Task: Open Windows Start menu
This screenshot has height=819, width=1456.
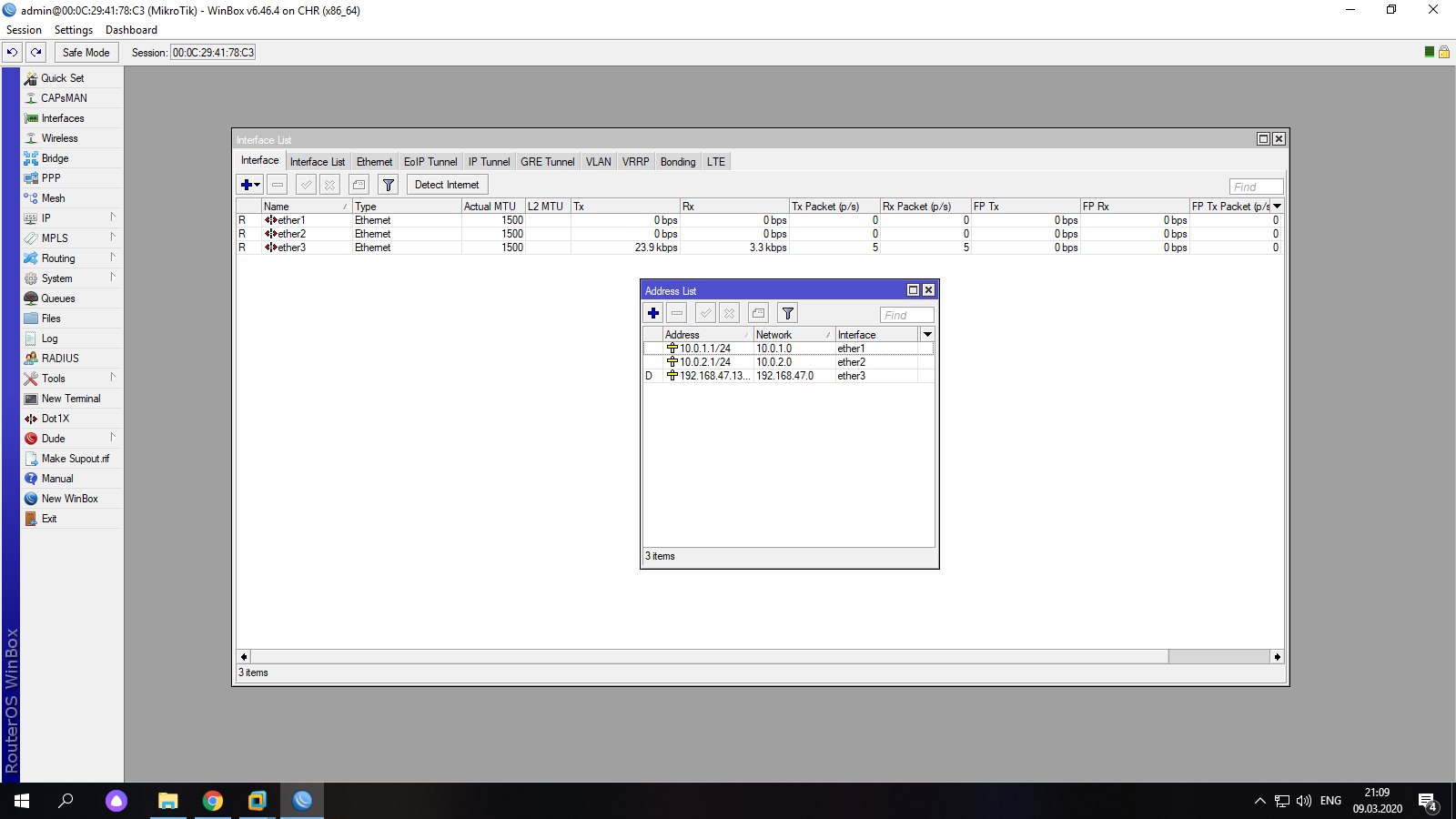Action: tap(22, 801)
